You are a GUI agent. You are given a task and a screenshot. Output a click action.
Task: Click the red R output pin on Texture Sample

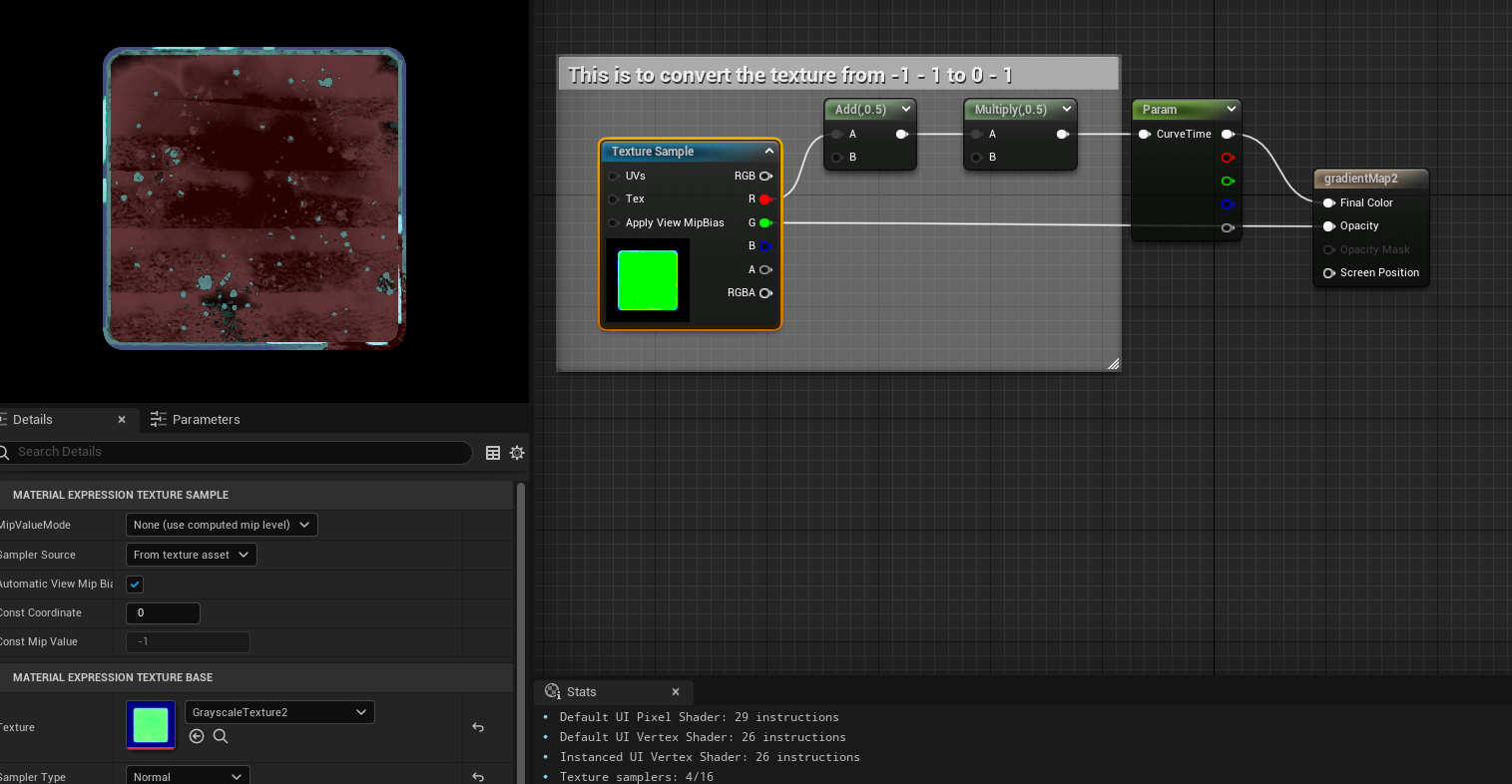coord(765,199)
